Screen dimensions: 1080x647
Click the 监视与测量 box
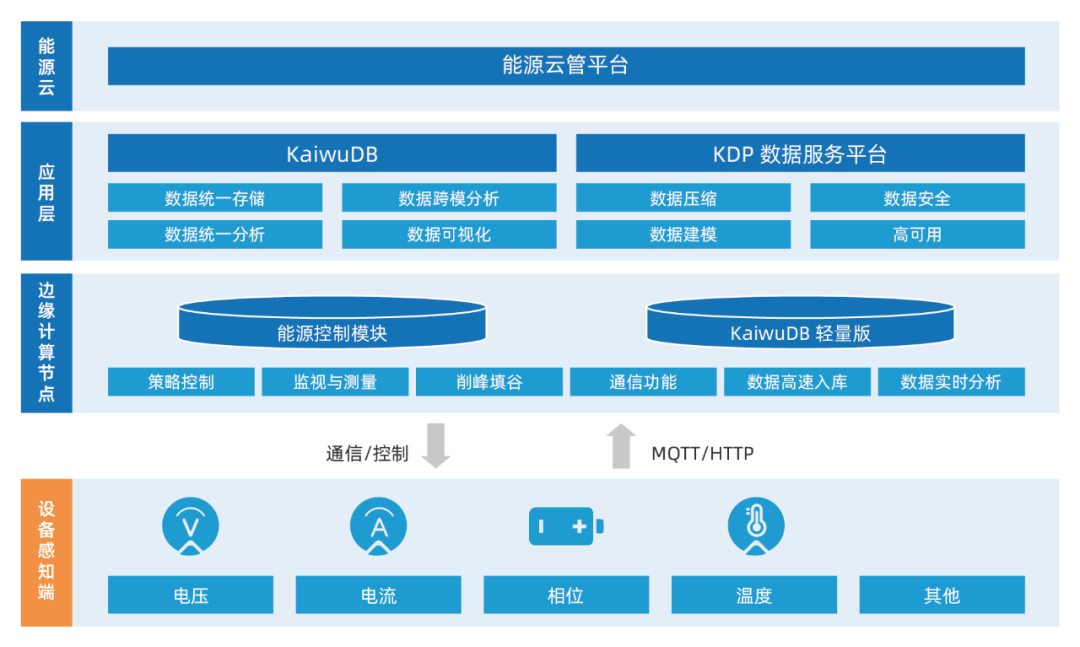pos(335,382)
